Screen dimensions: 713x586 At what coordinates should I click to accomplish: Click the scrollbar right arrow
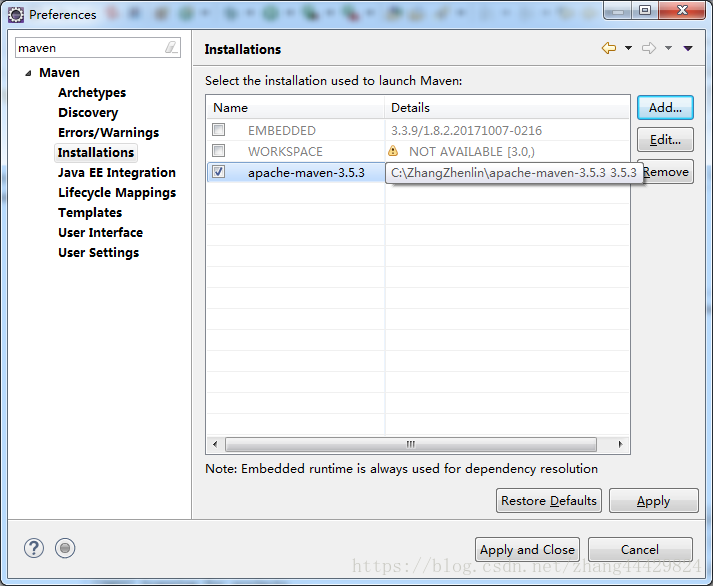click(620, 444)
